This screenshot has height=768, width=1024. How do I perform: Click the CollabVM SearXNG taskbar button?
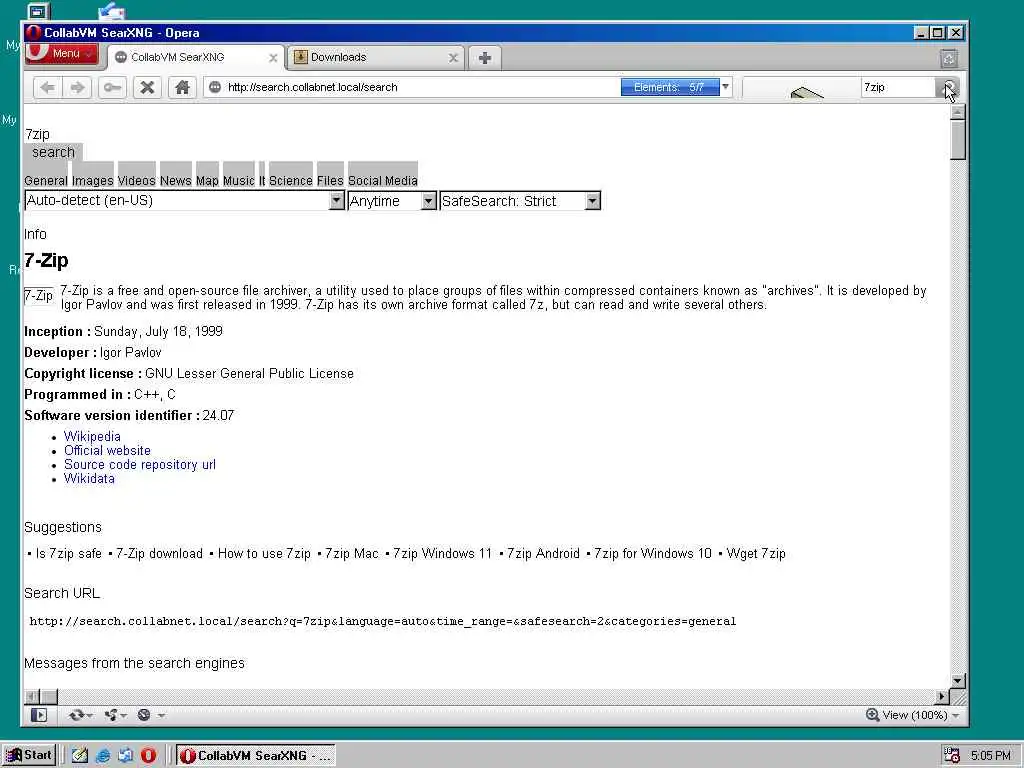(x=256, y=756)
